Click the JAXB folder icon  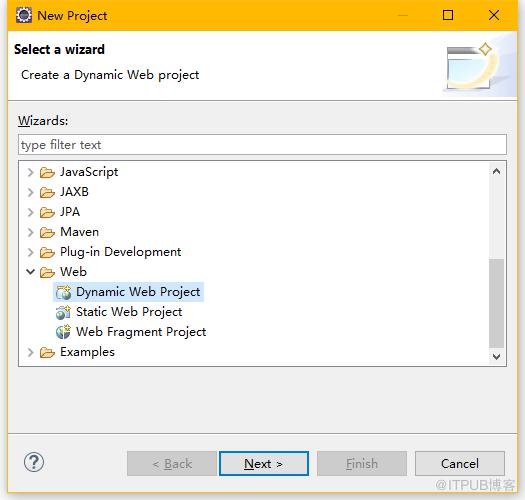click(x=47, y=193)
